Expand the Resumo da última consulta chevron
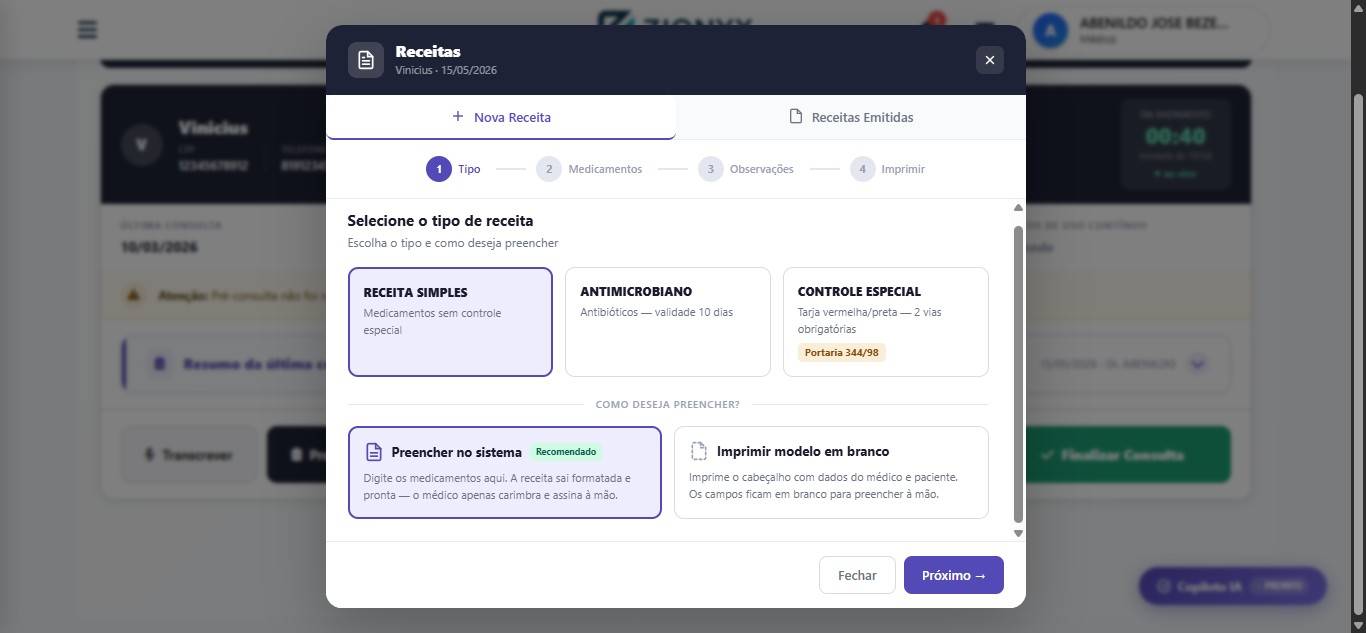The width and height of the screenshot is (1366, 633). pyautogui.click(x=1198, y=363)
